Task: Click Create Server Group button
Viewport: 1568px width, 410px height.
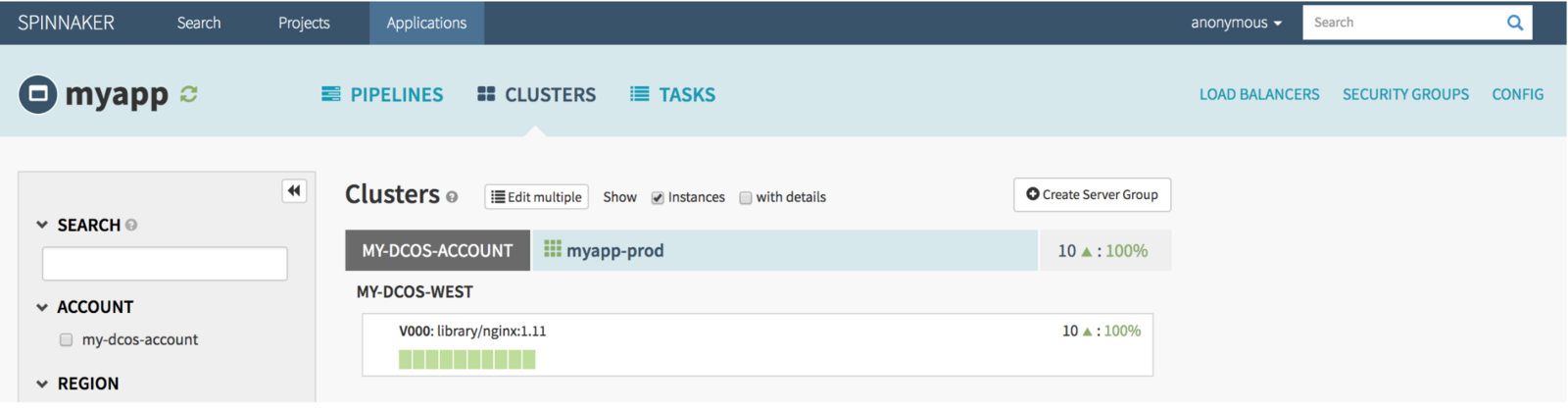Action: click(1092, 194)
